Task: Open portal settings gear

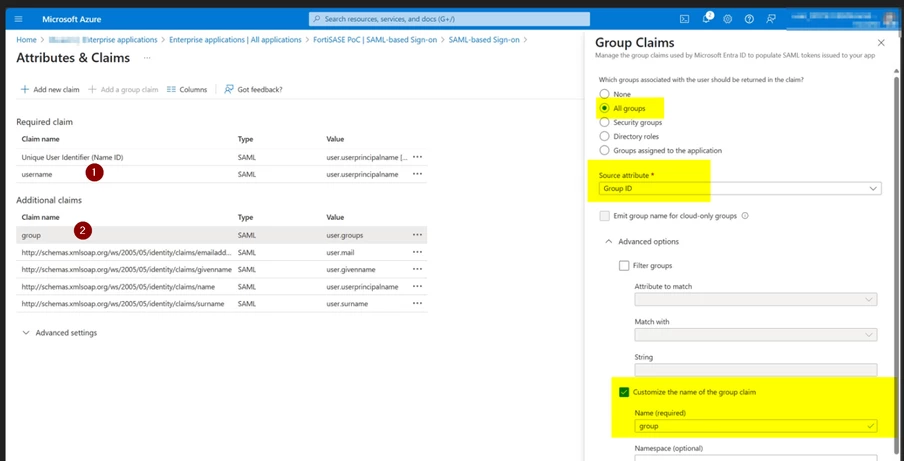Action: [x=728, y=19]
